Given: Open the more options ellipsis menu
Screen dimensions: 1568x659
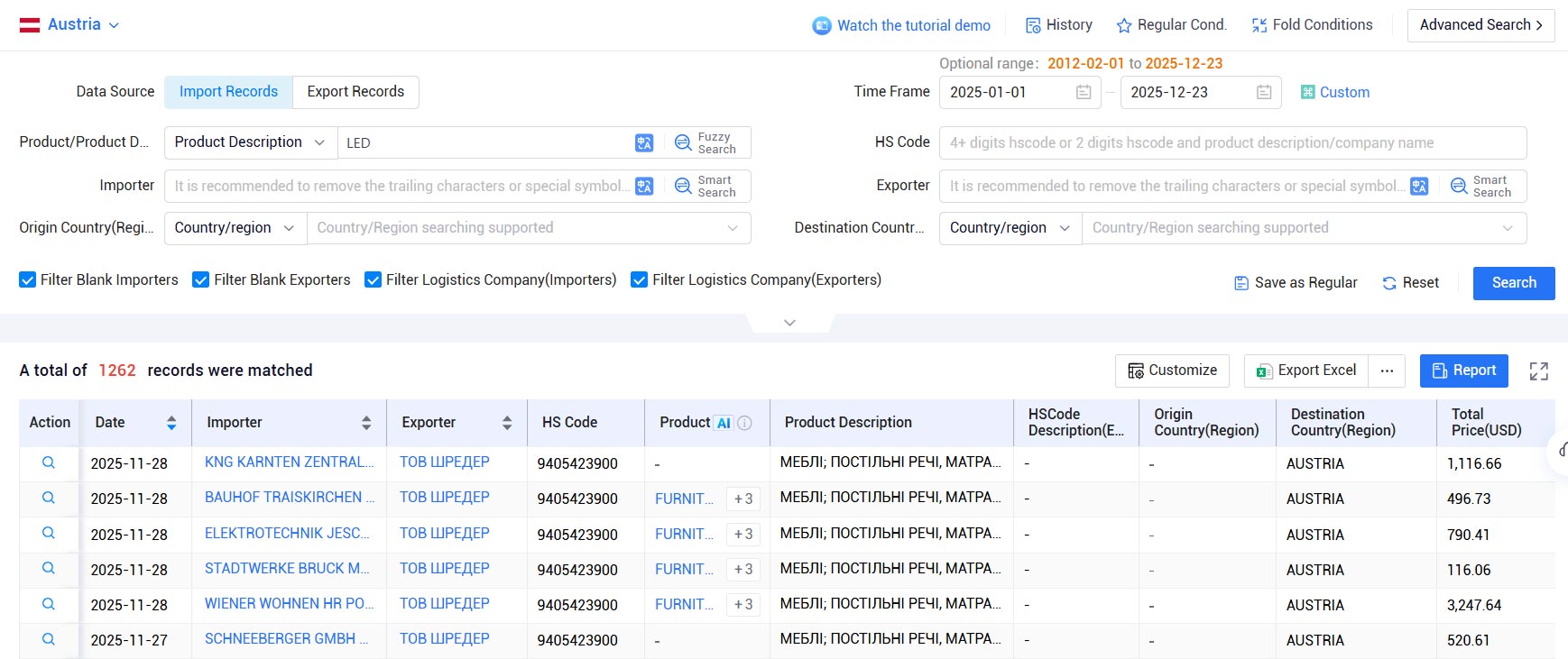Looking at the screenshot, I should [1387, 371].
